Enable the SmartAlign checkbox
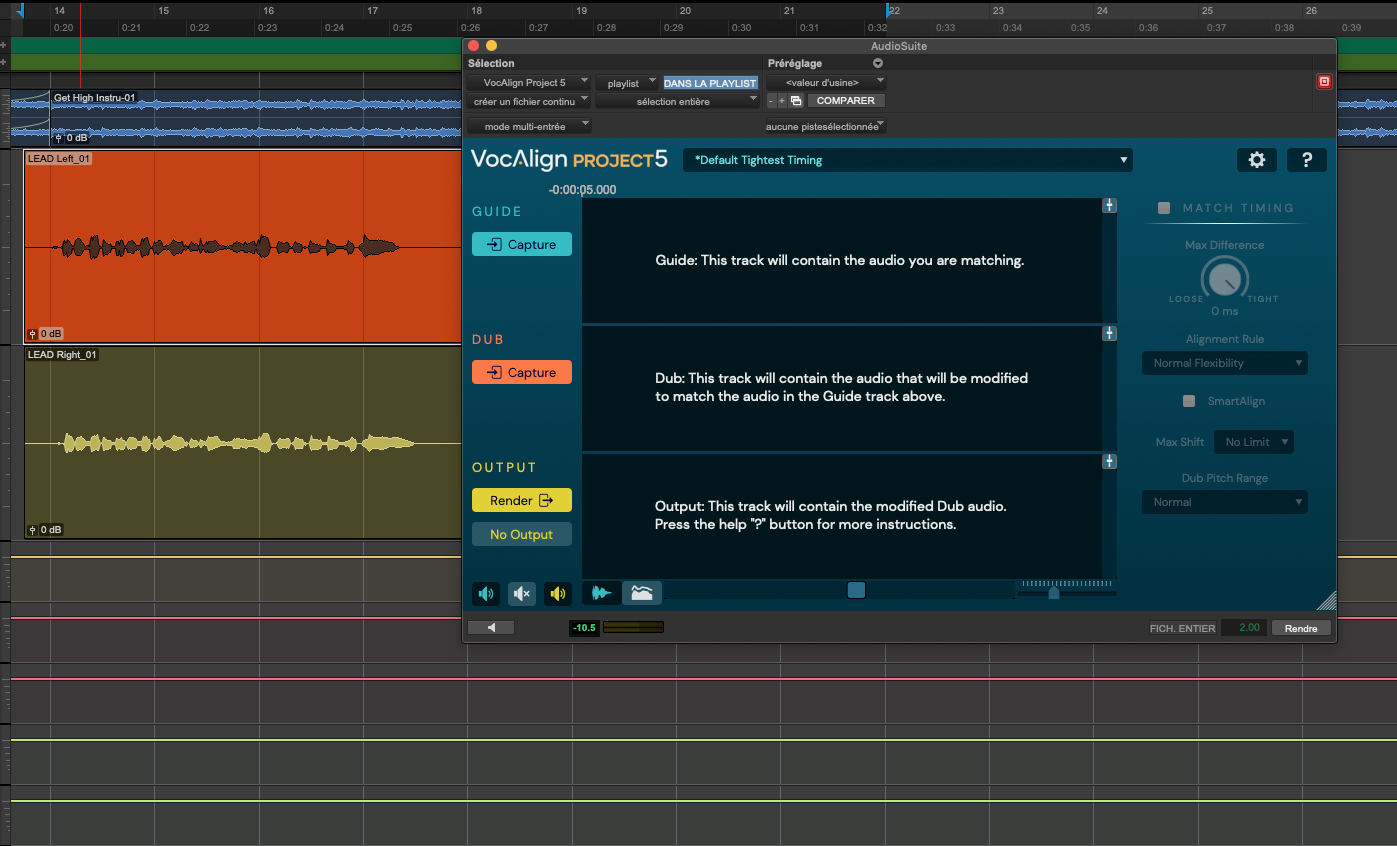This screenshot has width=1397, height=846. (1189, 401)
